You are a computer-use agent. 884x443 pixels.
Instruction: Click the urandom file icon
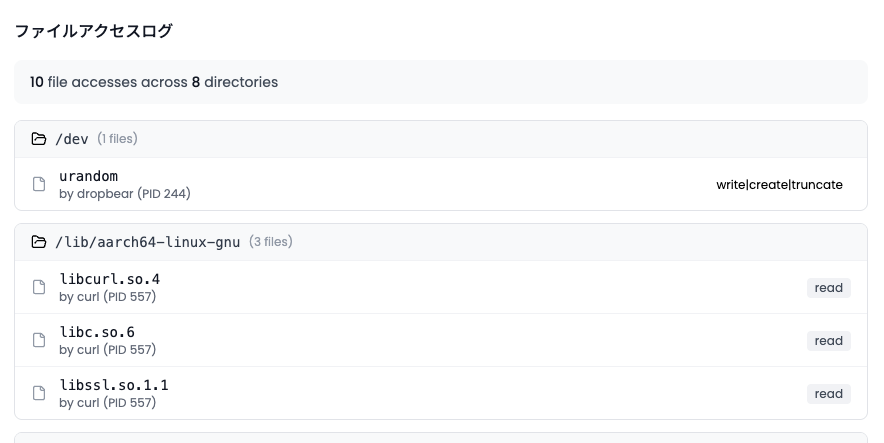pyautogui.click(x=40, y=184)
